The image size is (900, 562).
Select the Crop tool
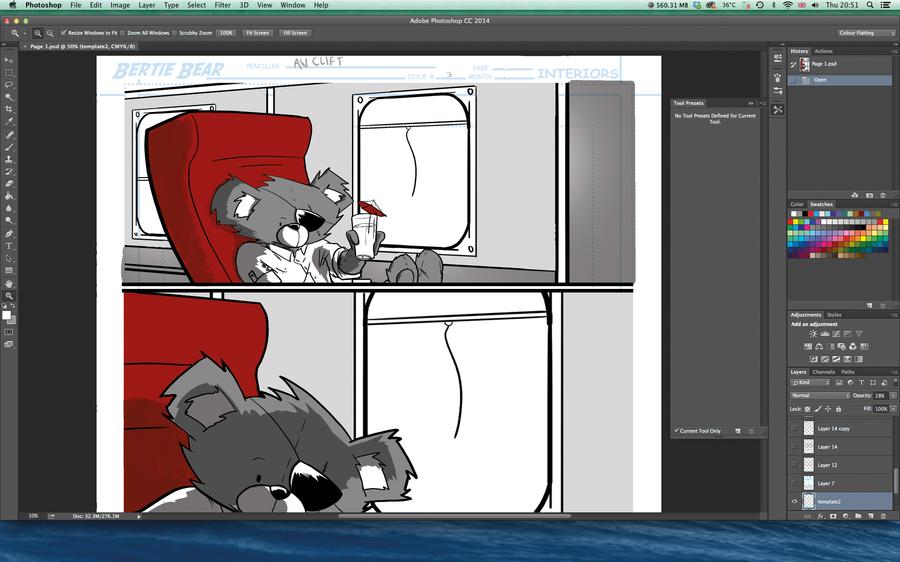[9, 109]
